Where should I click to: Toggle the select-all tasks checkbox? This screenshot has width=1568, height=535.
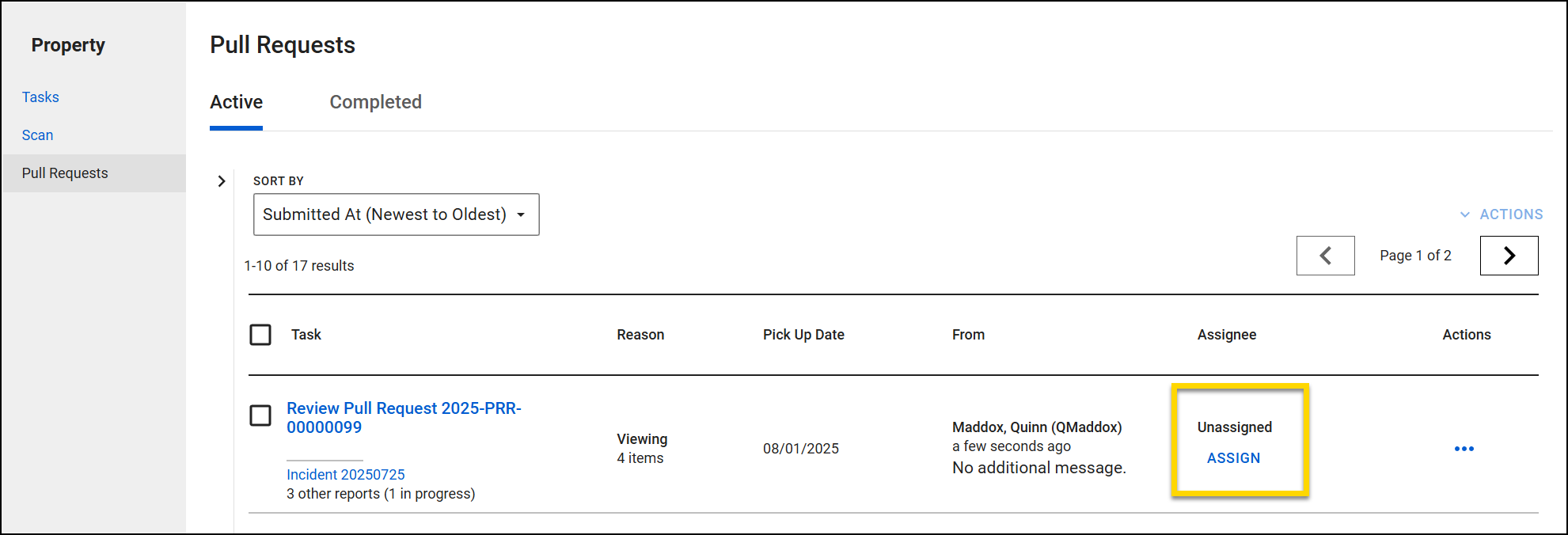pos(260,335)
